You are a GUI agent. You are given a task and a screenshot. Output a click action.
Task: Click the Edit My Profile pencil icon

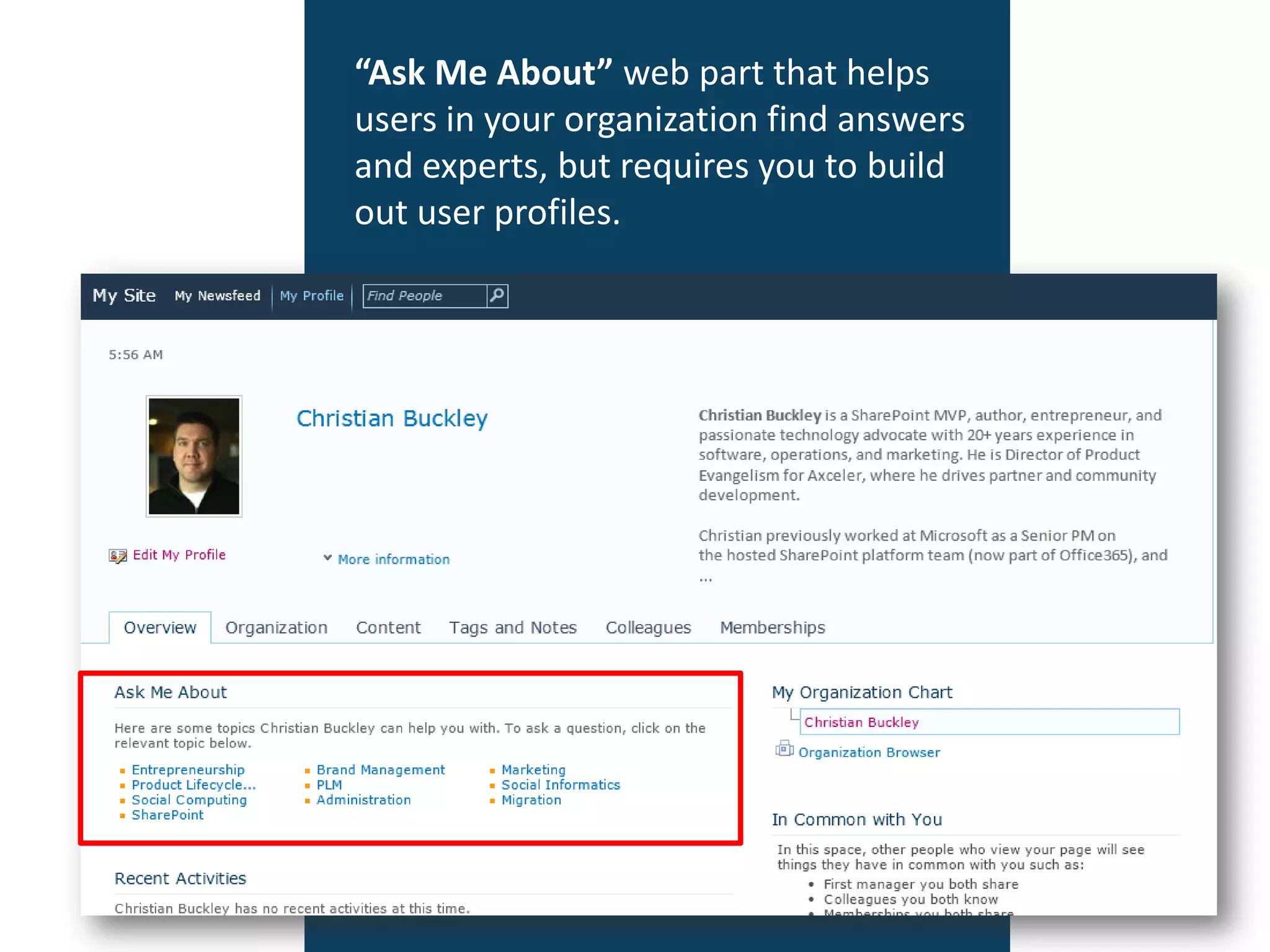point(118,555)
